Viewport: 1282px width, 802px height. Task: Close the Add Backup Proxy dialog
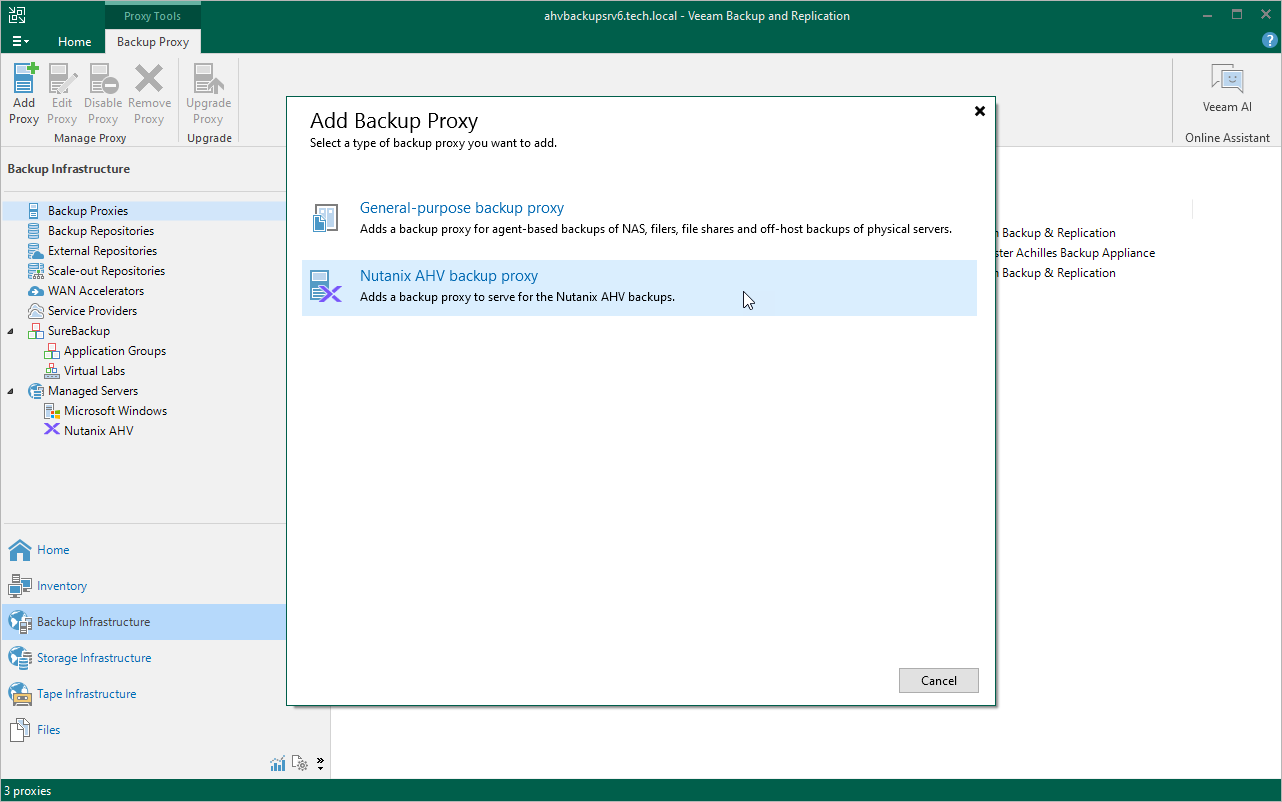tap(980, 111)
